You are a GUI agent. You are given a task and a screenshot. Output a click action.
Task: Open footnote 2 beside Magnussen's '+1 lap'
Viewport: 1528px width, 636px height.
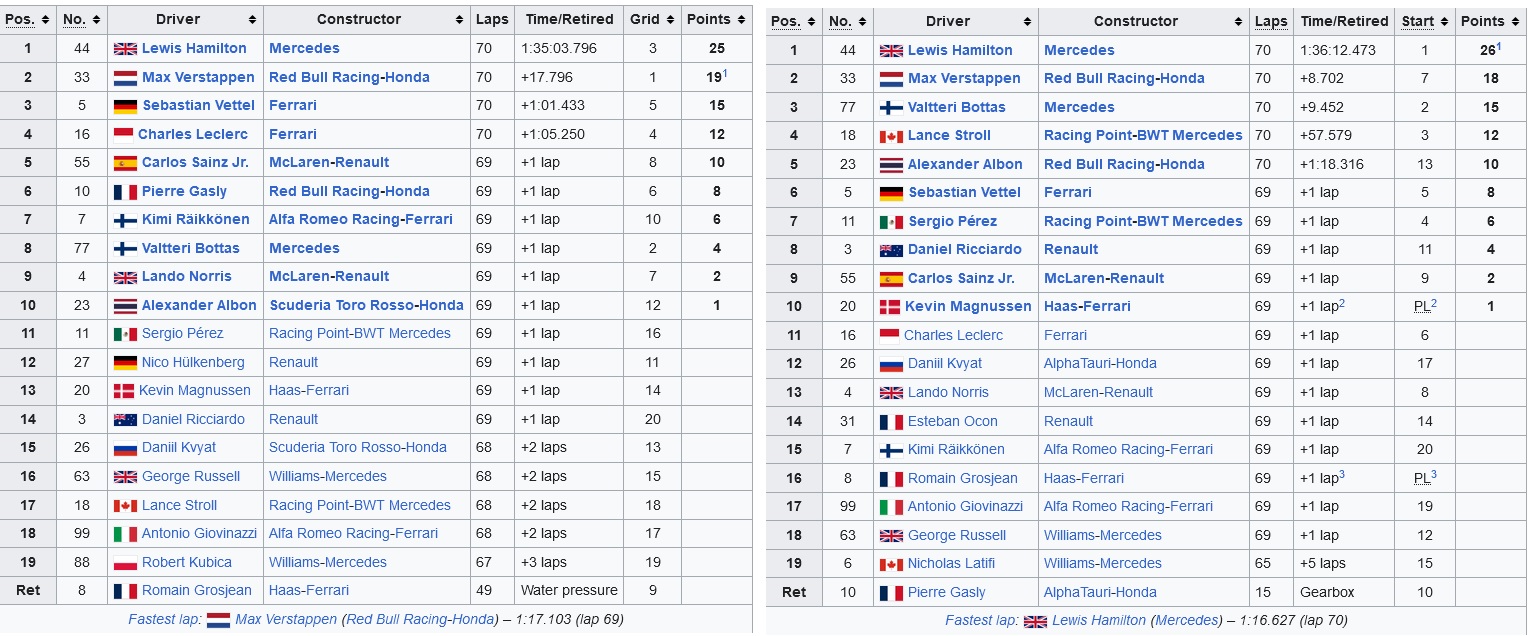click(1342, 302)
